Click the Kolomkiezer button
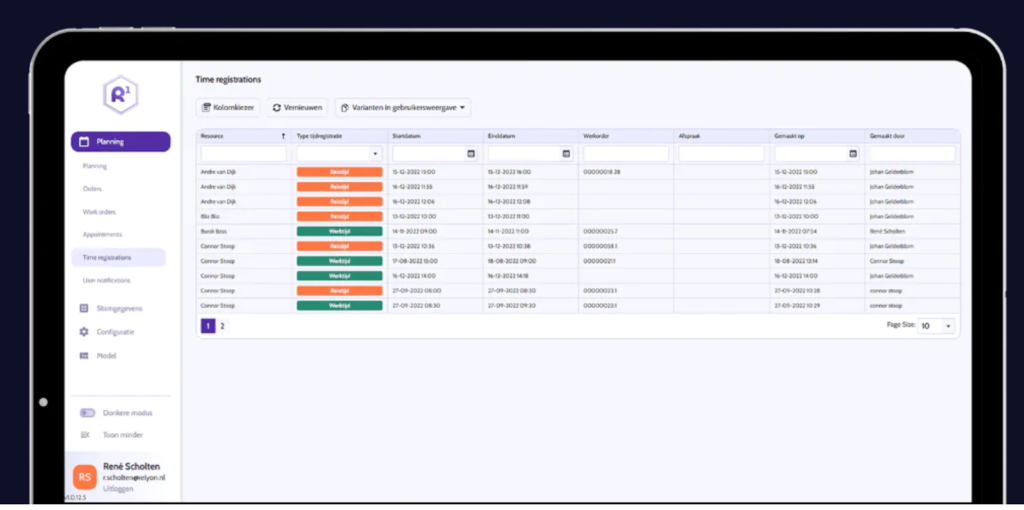The height and width of the screenshot is (510, 1024). point(228,107)
